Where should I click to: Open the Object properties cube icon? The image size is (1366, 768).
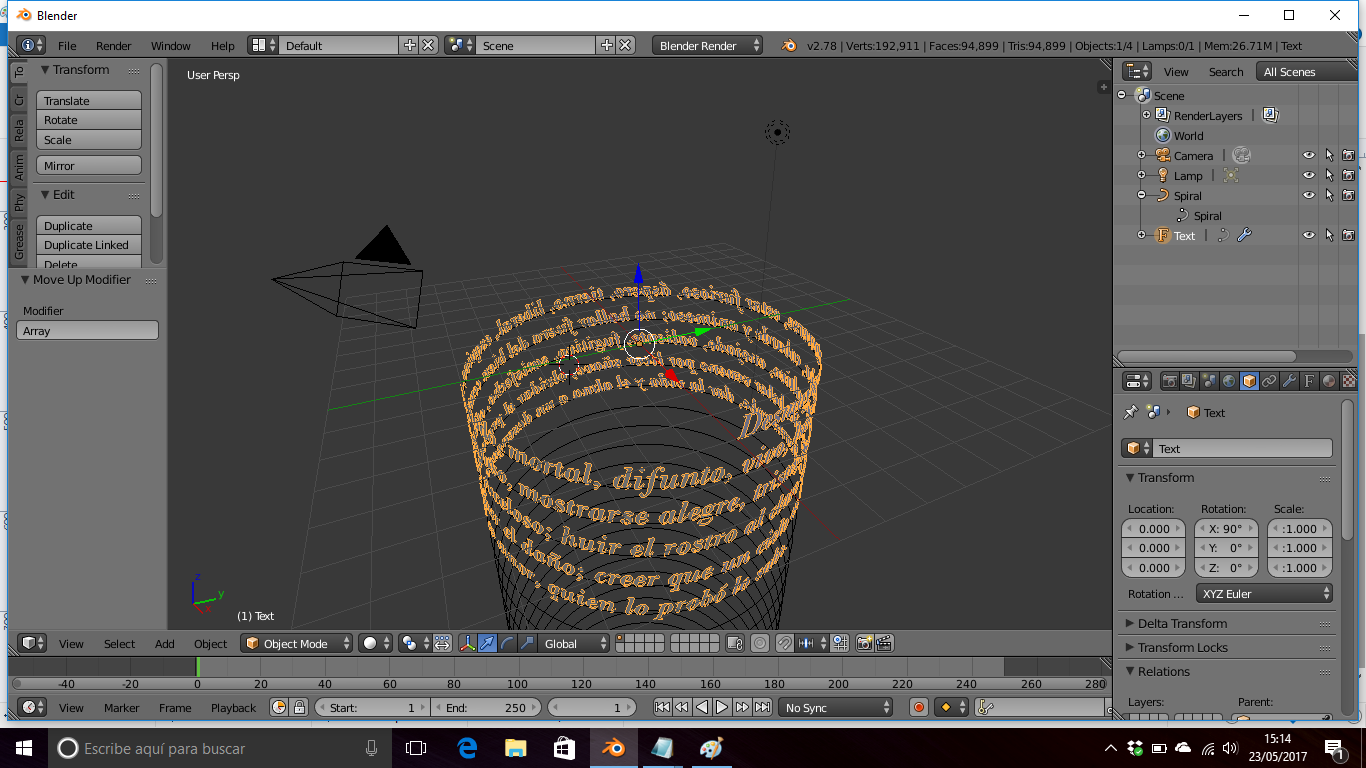tap(1249, 381)
